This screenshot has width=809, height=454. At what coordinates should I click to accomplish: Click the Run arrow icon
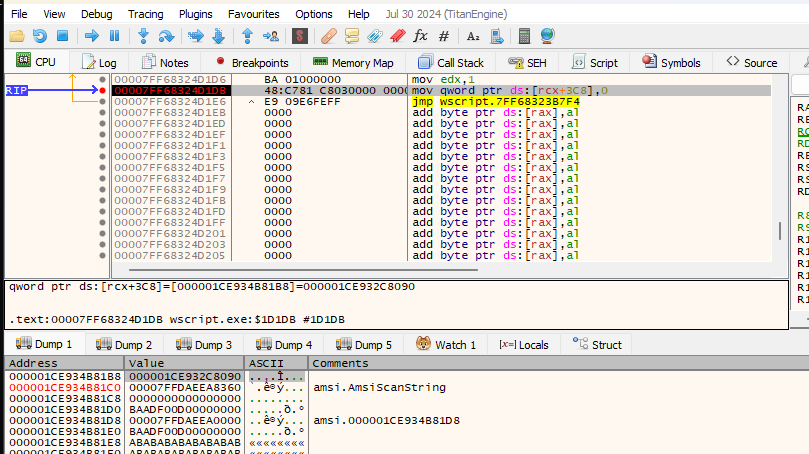(92, 36)
